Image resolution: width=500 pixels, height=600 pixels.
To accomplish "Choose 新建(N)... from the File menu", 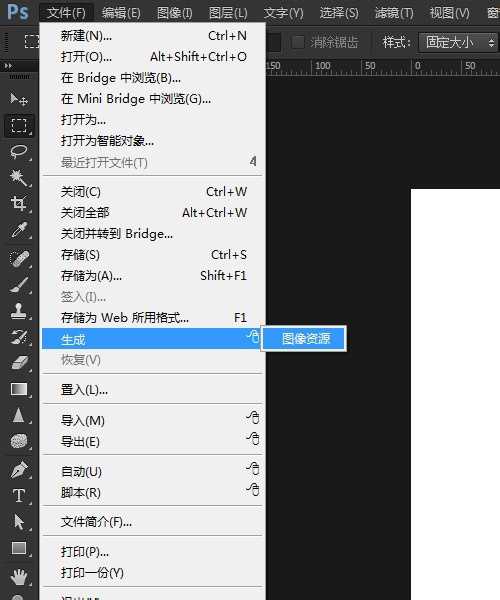I will [x=152, y=36].
